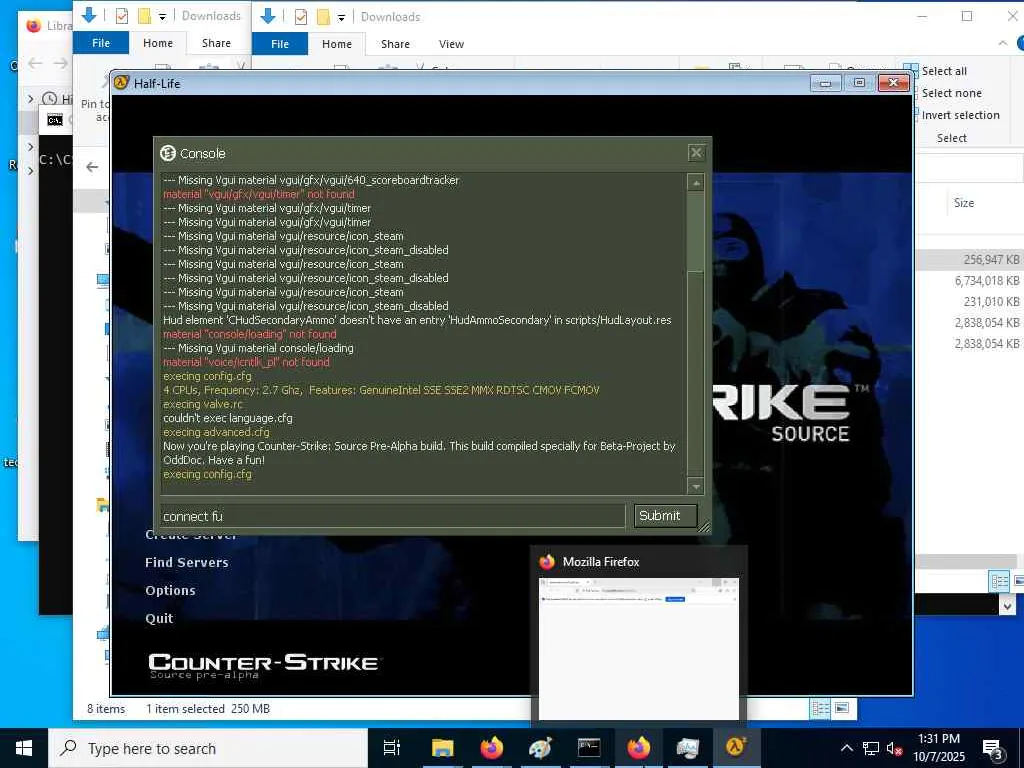Viewport: 1024px width, 768px height.
Task: Click the 231,010 KB size cell
Action: 991,302
